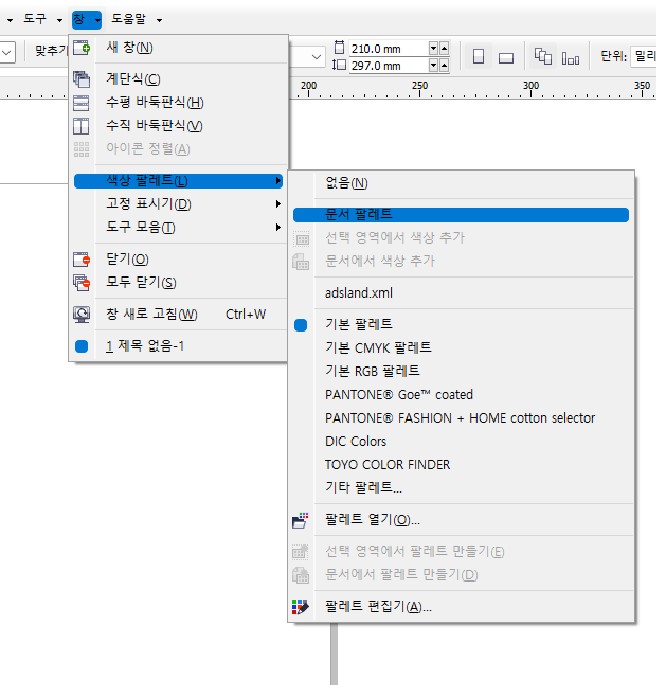Screen dimensions: 656x685
Task: Open page height 297.0 mm dropdown arrow
Action: 433,66
